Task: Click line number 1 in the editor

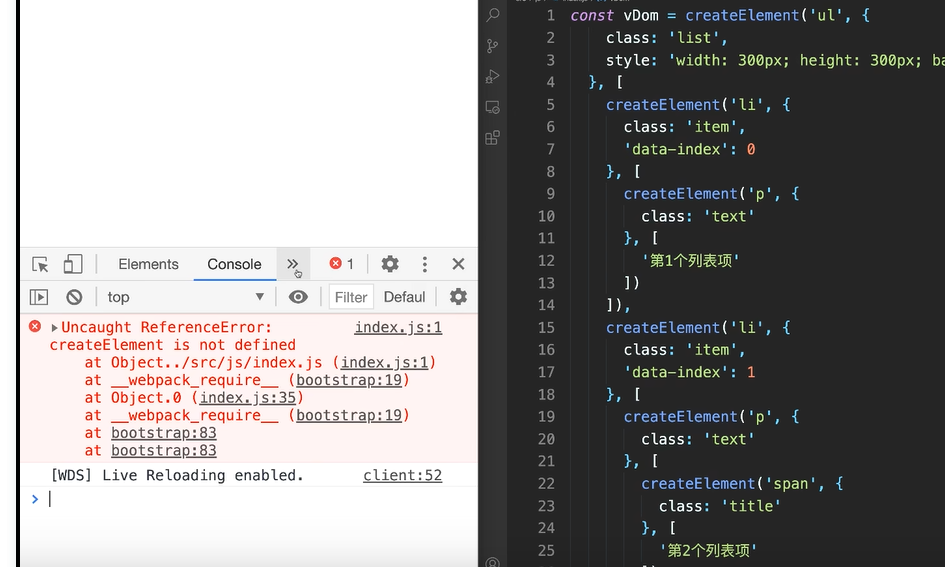Action: (x=551, y=16)
